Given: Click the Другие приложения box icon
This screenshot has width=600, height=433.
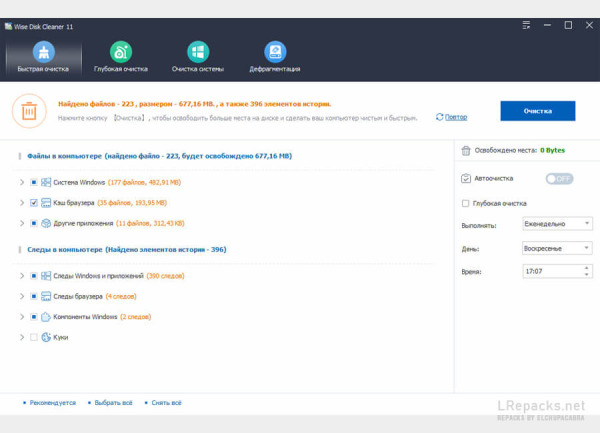Looking at the screenshot, I should 46,223.
